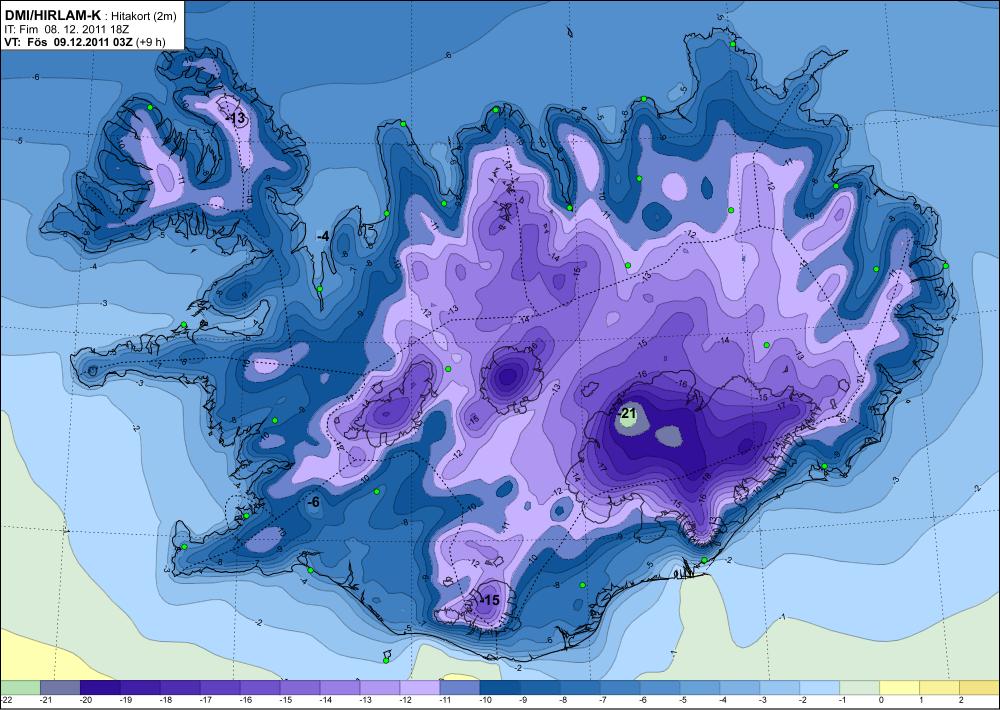The width and height of the screenshot is (1000, 710).
Task: Click the -11 number in the color scale bar
Action: (445, 700)
